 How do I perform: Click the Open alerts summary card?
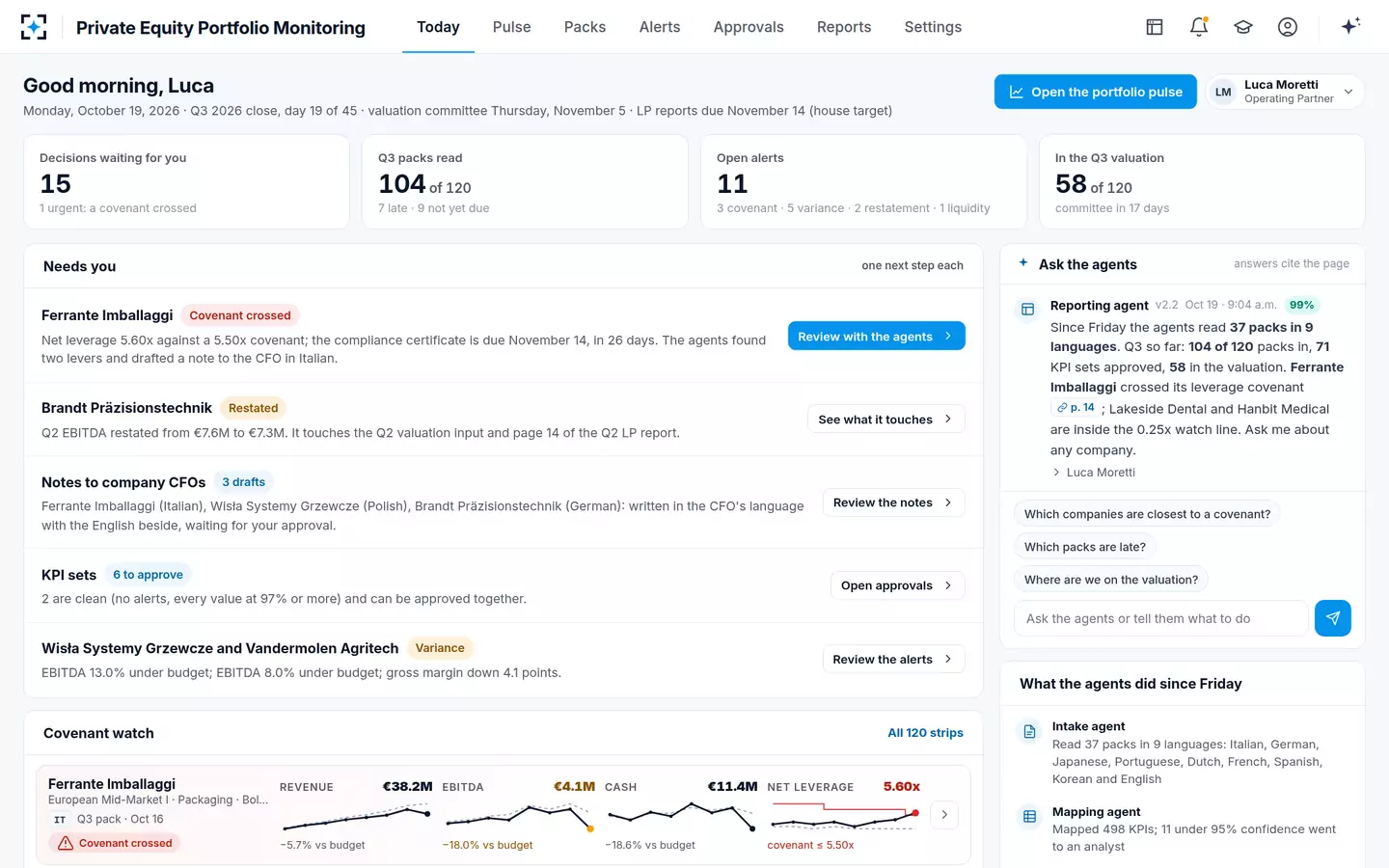(x=863, y=182)
